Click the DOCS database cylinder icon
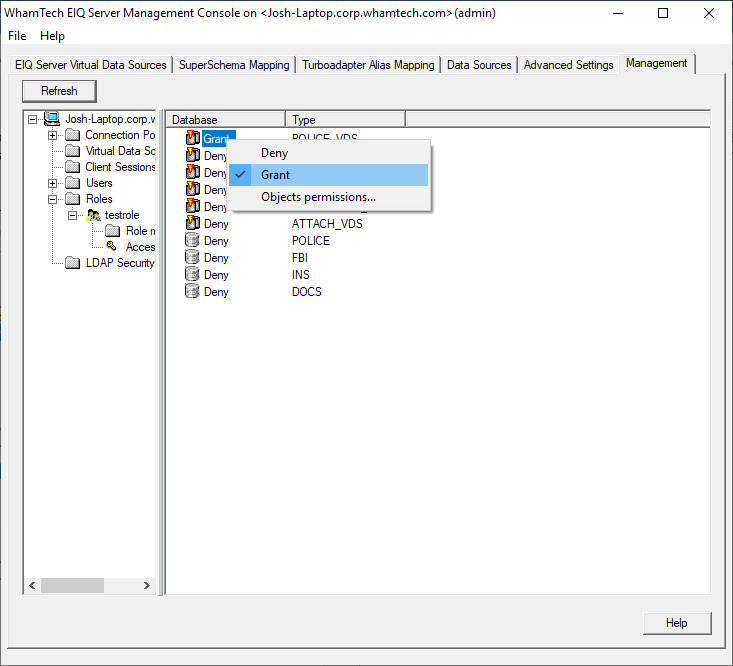 [193, 292]
